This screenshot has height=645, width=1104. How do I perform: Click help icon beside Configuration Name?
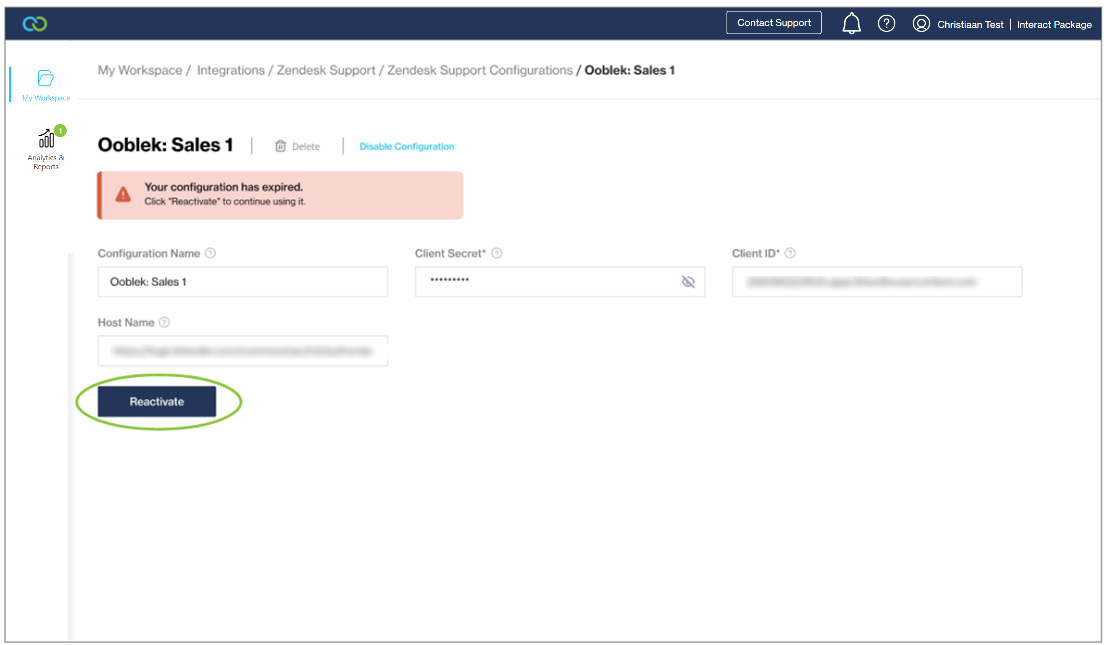coord(210,254)
